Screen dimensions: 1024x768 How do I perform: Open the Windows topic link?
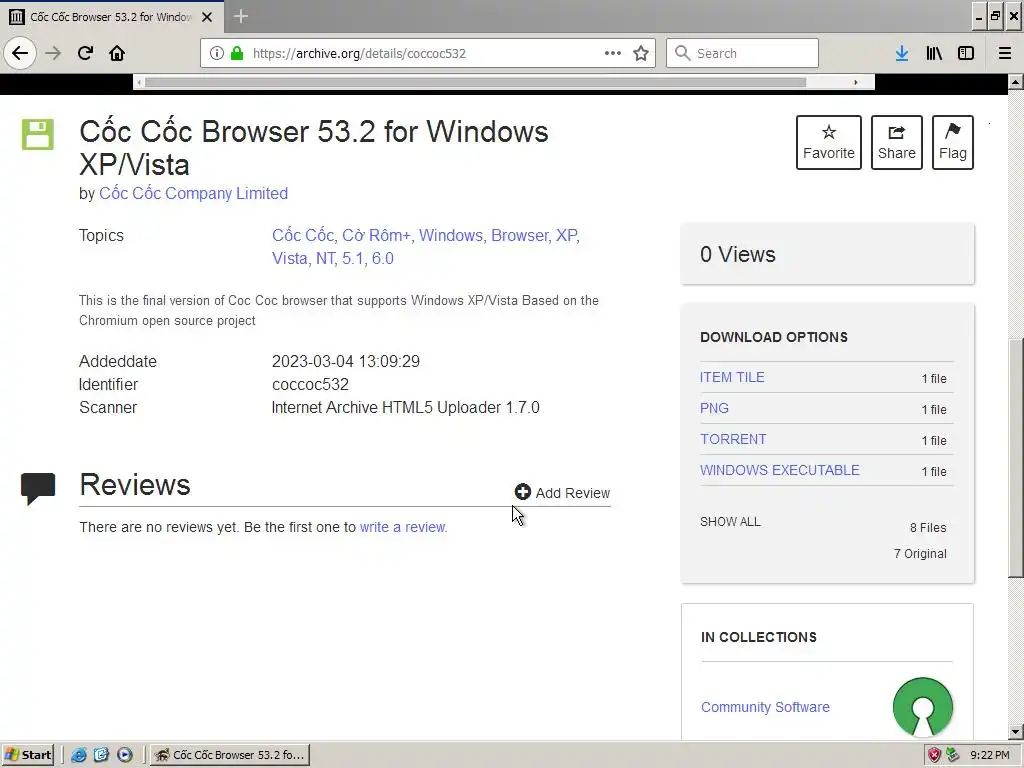coord(451,235)
